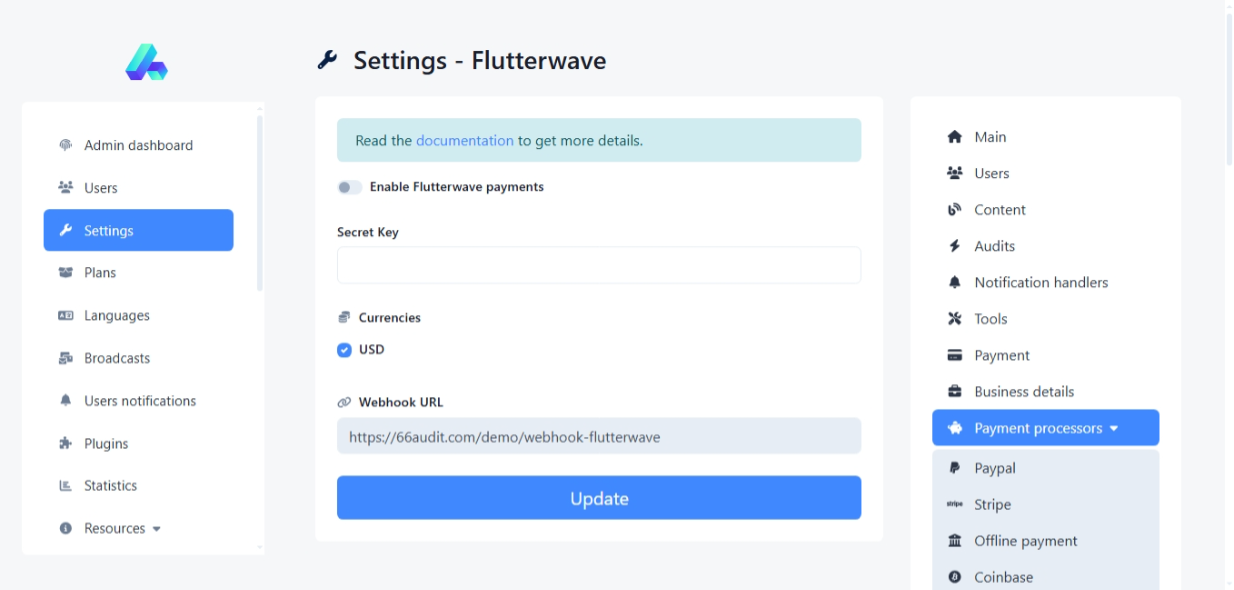This screenshot has height=590, width=1234.
Task: Select Stripe payment processor
Action: 992,505
